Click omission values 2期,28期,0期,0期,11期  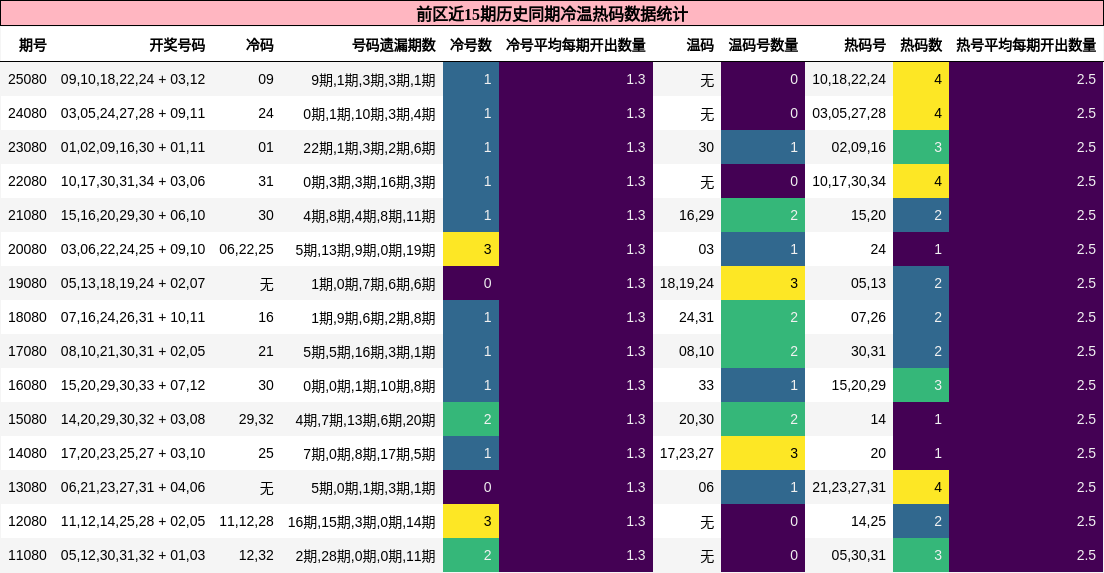point(365,556)
